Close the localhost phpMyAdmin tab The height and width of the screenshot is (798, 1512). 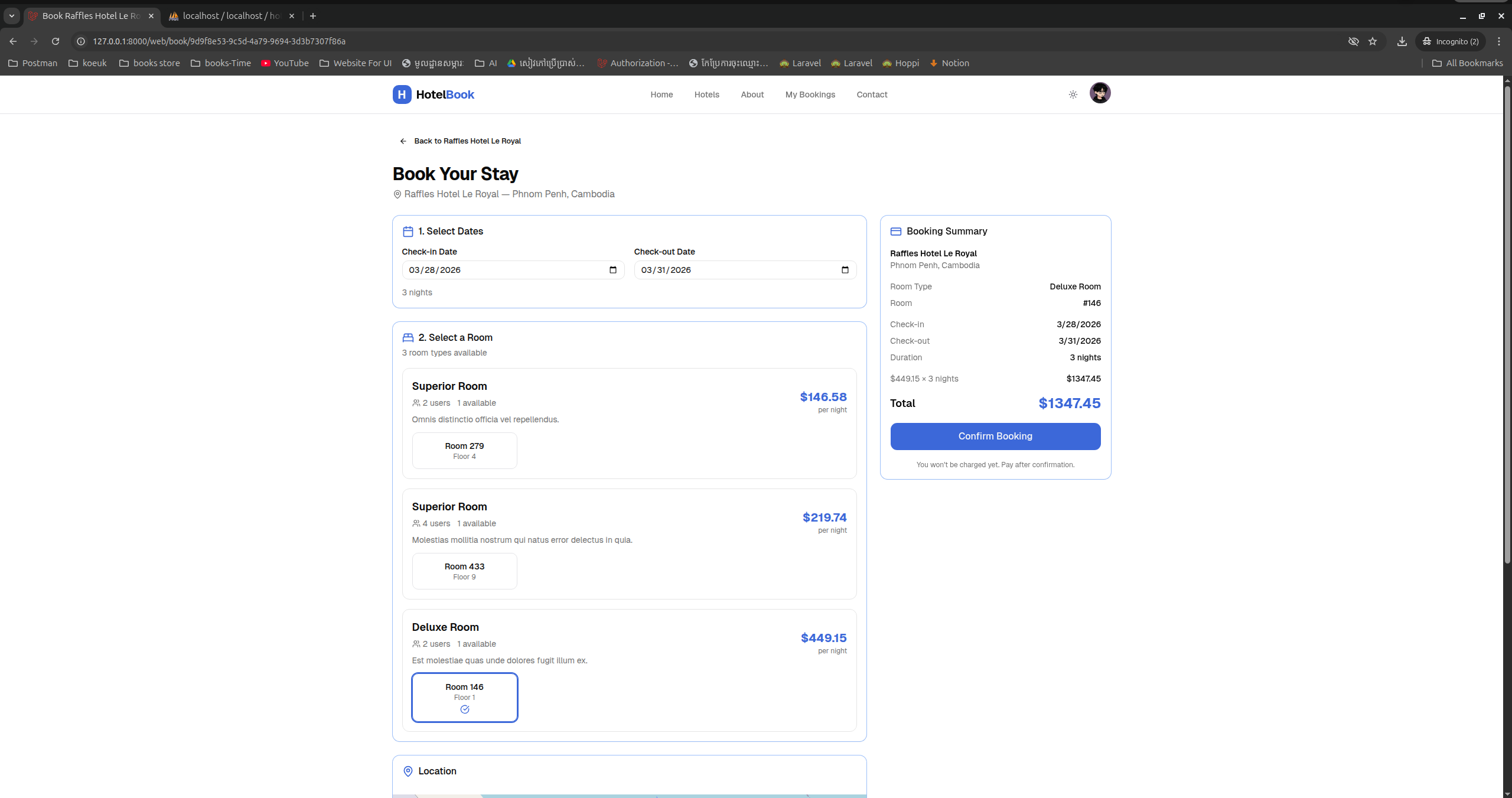pyautogui.click(x=292, y=16)
